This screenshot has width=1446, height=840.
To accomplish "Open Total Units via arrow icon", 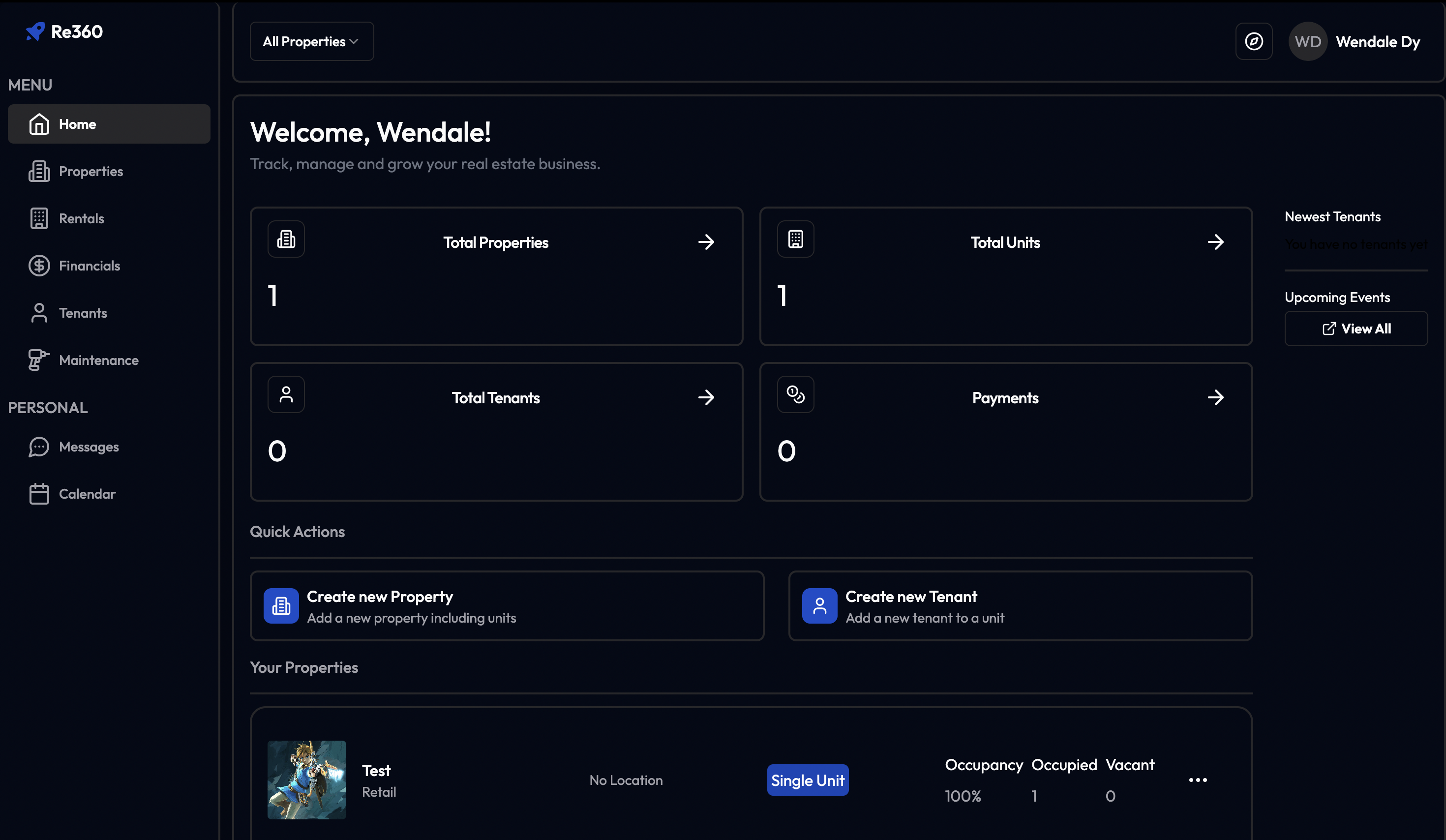I will tap(1215, 242).
